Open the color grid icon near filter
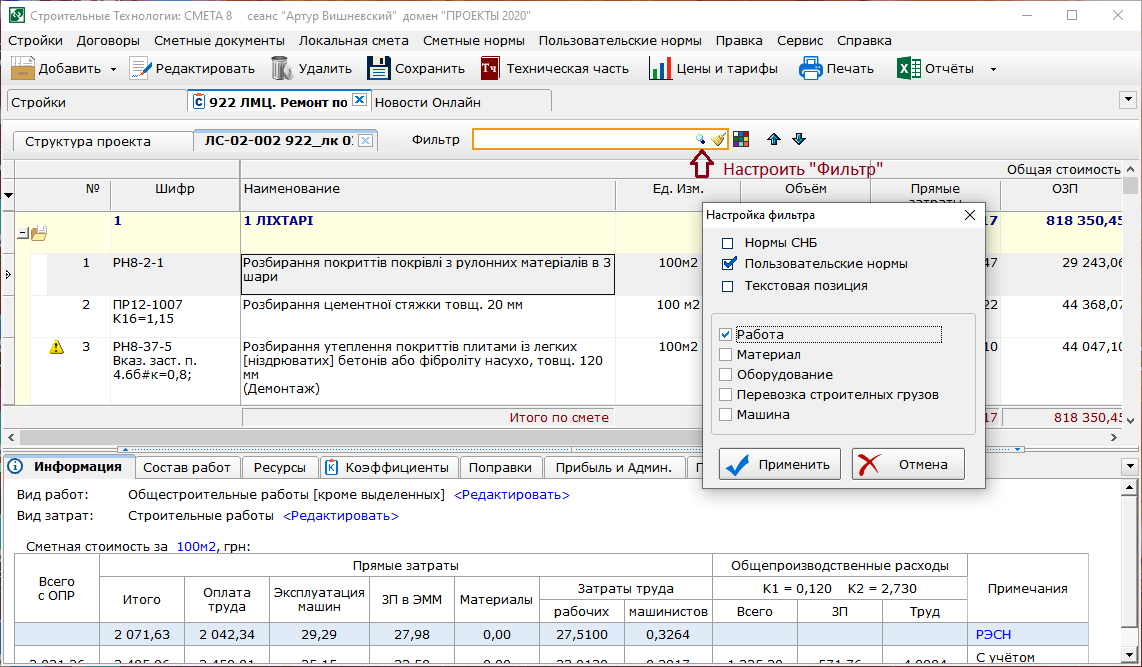The width and height of the screenshot is (1142, 667). tap(741, 140)
